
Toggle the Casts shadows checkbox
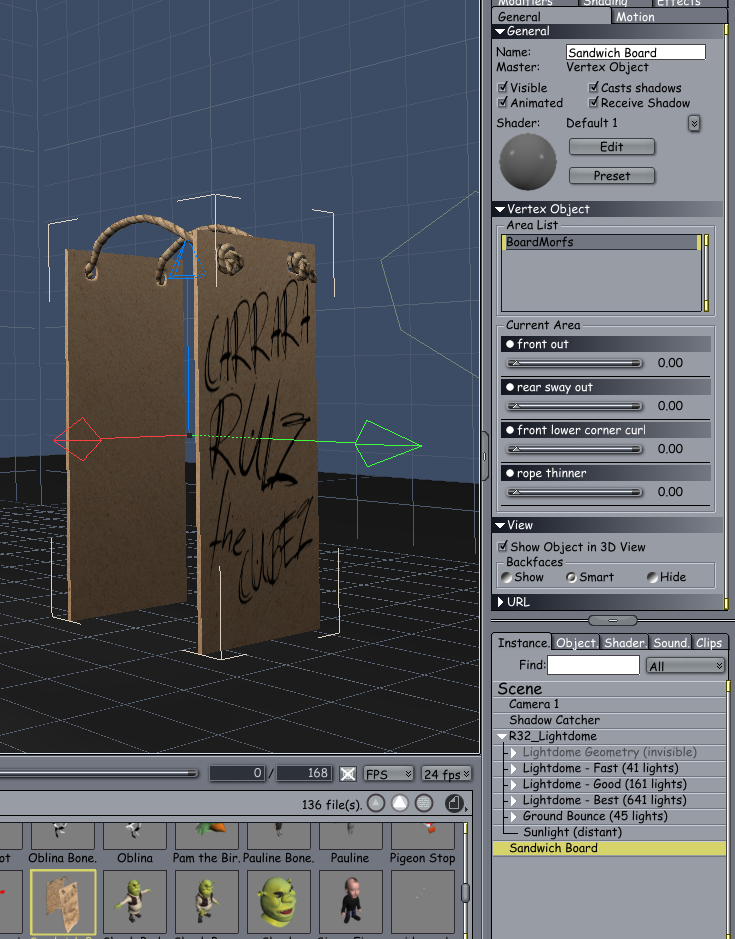pyautogui.click(x=593, y=87)
